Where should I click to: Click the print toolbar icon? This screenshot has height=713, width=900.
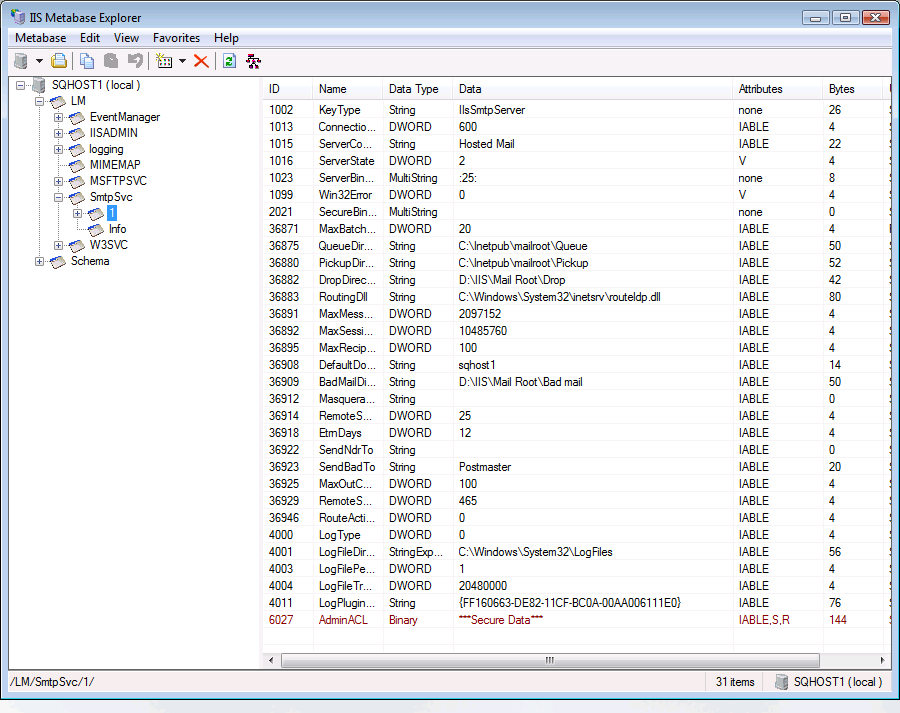(59, 61)
